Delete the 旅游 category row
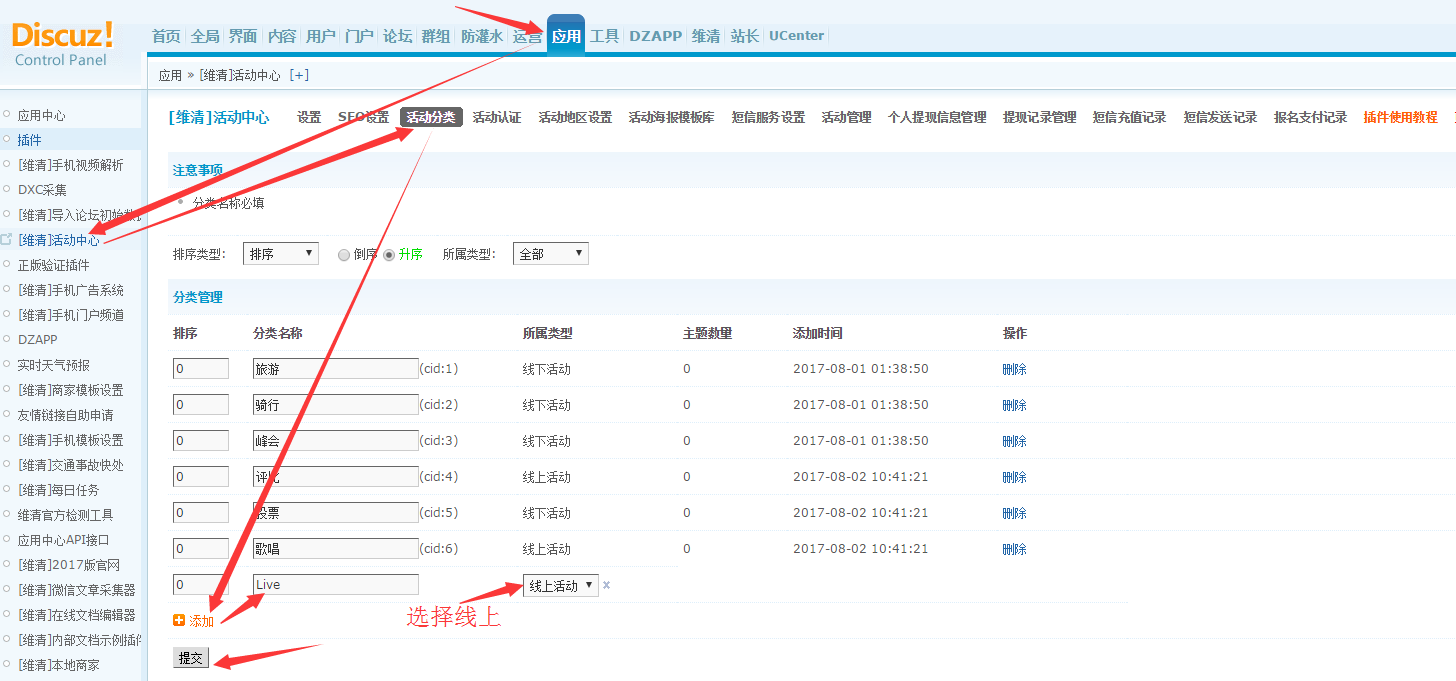Screen dimensions: 1456x681 1014,369
